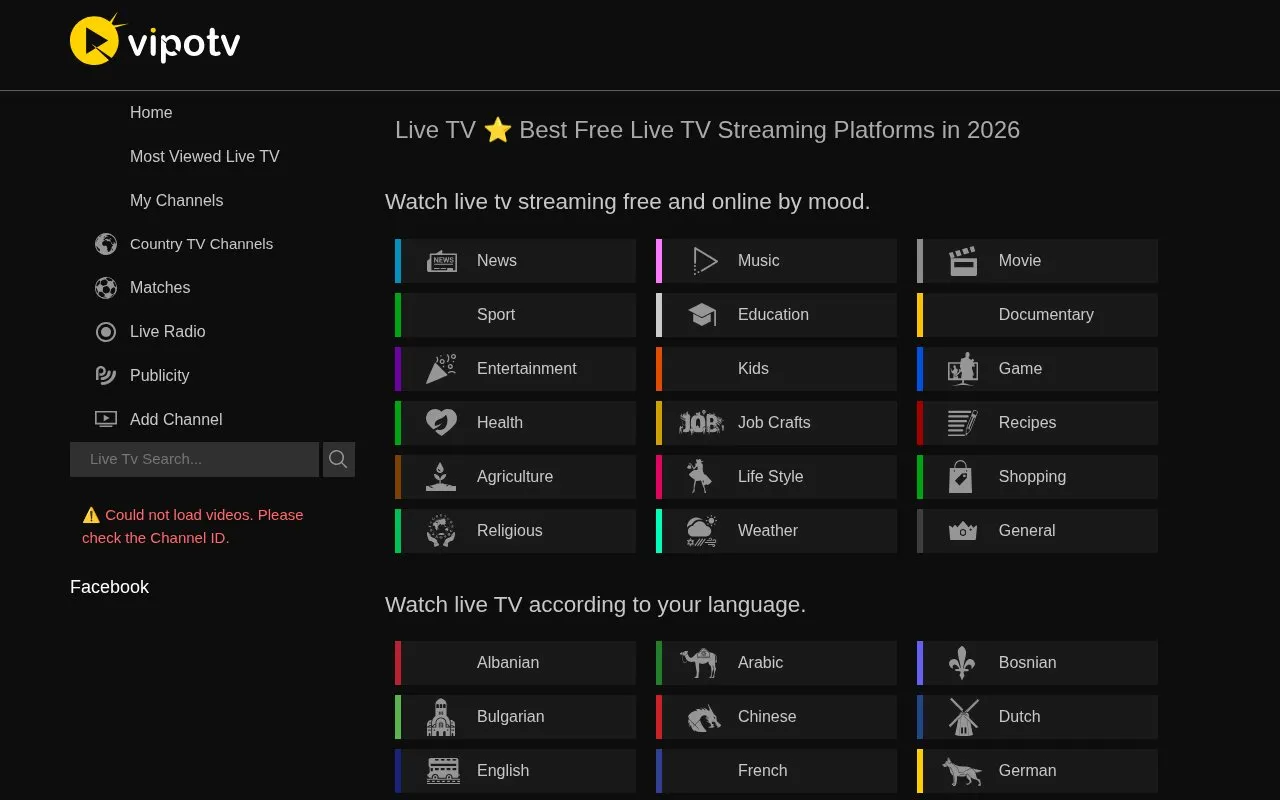This screenshot has height=800, width=1280.
Task: Open Most Viewed Live TV
Action: click(x=205, y=157)
